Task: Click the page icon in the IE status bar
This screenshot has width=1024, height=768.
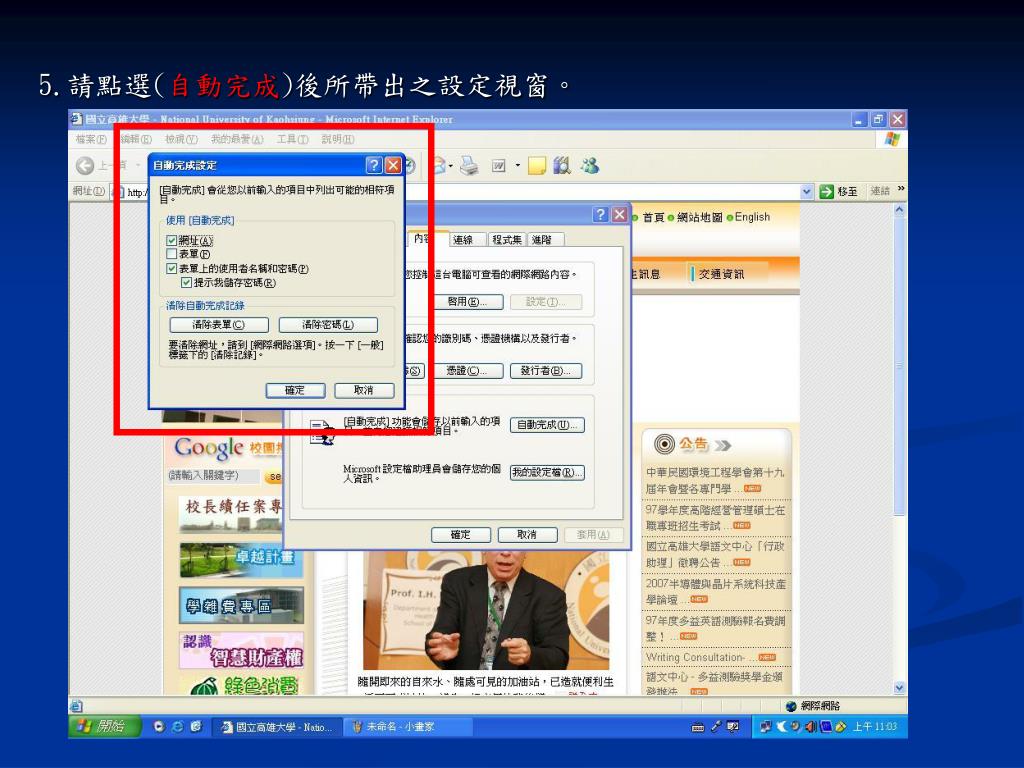Action: (x=76, y=706)
